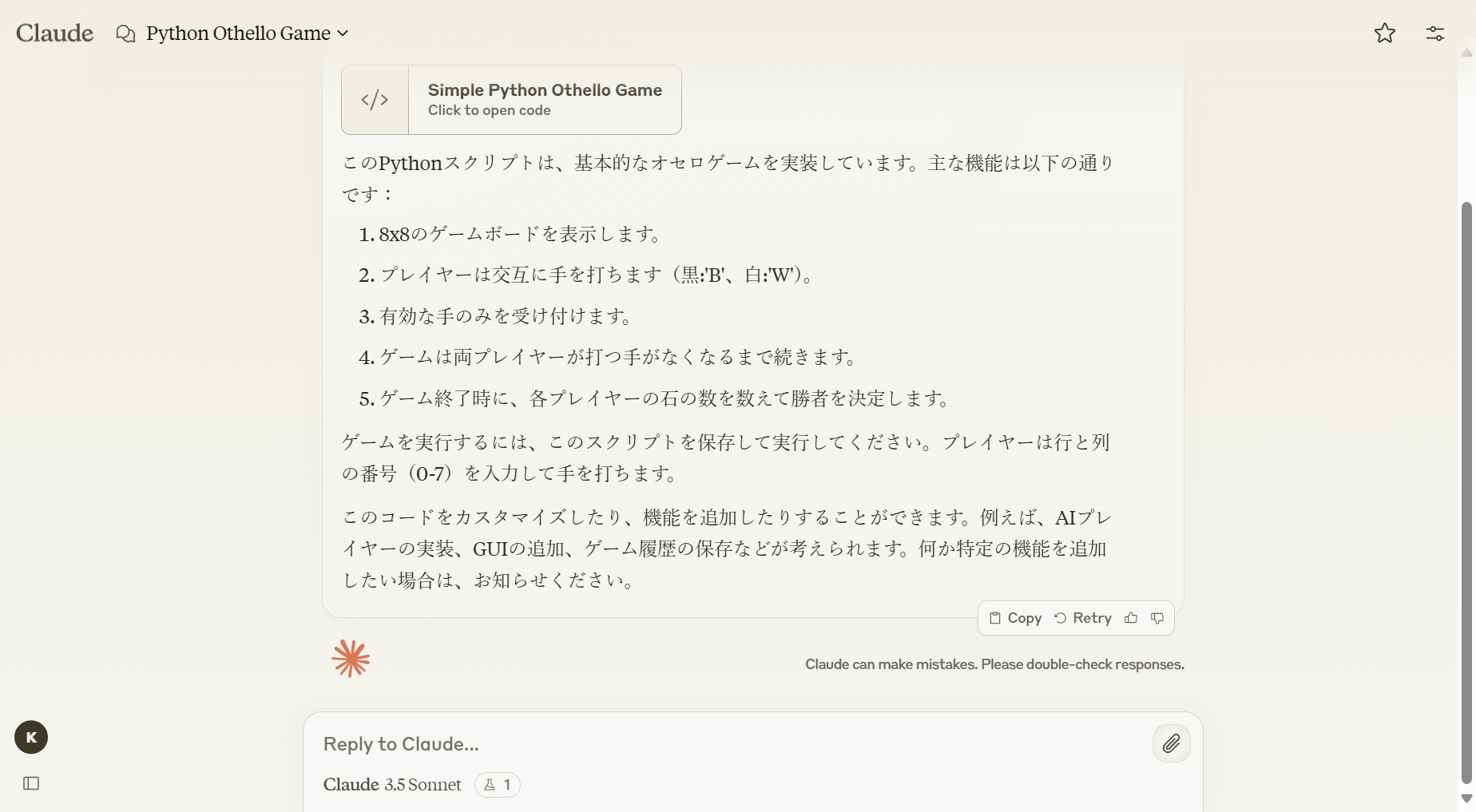Toggle the experimental features badge
The width and height of the screenshot is (1476, 812).
497,785
